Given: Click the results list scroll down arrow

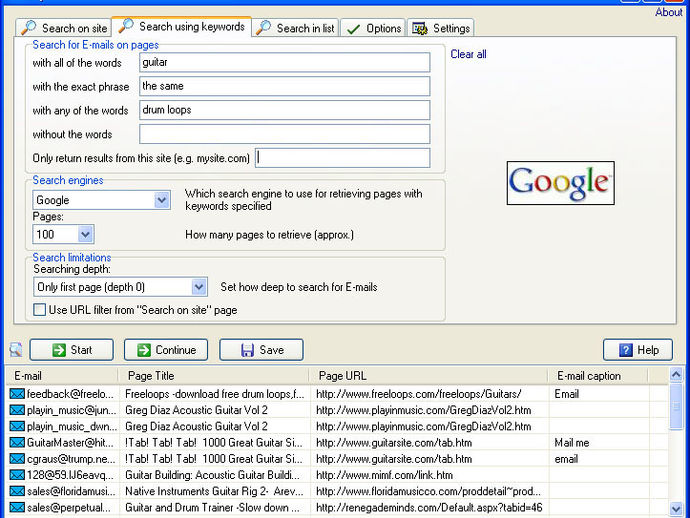Looking at the screenshot, I should tap(676, 509).
